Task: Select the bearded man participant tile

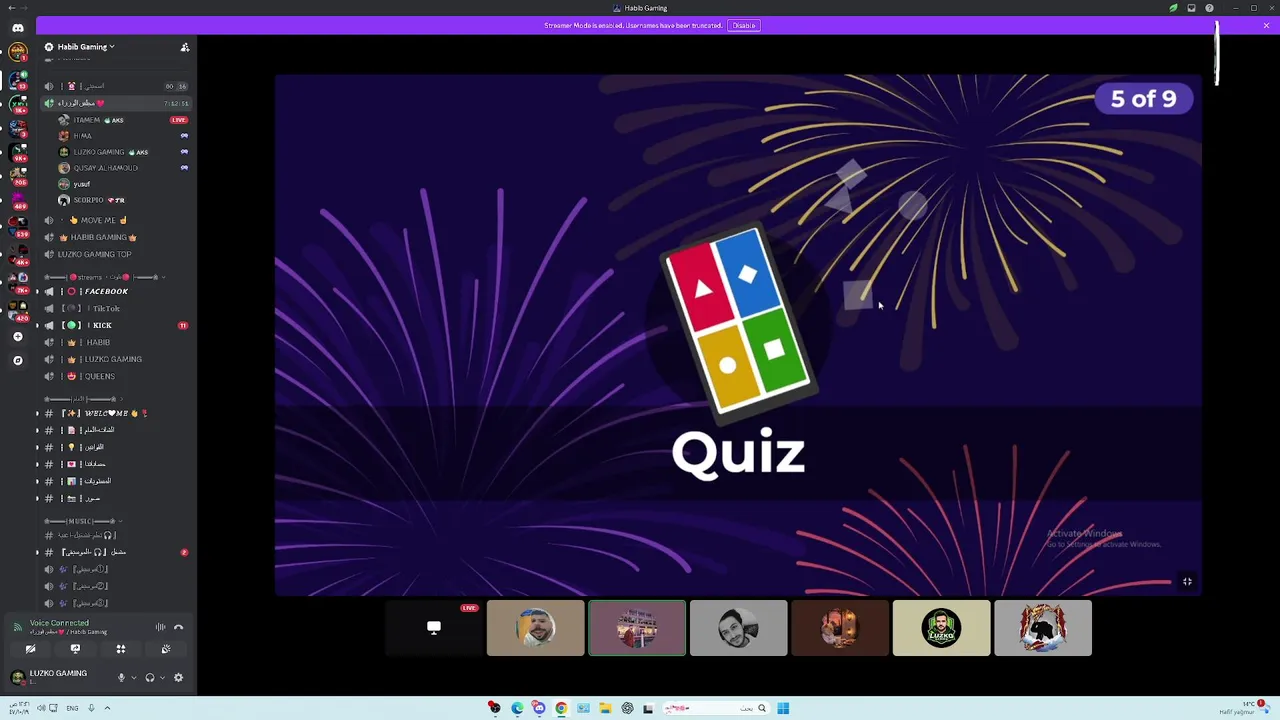Action: click(x=535, y=628)
